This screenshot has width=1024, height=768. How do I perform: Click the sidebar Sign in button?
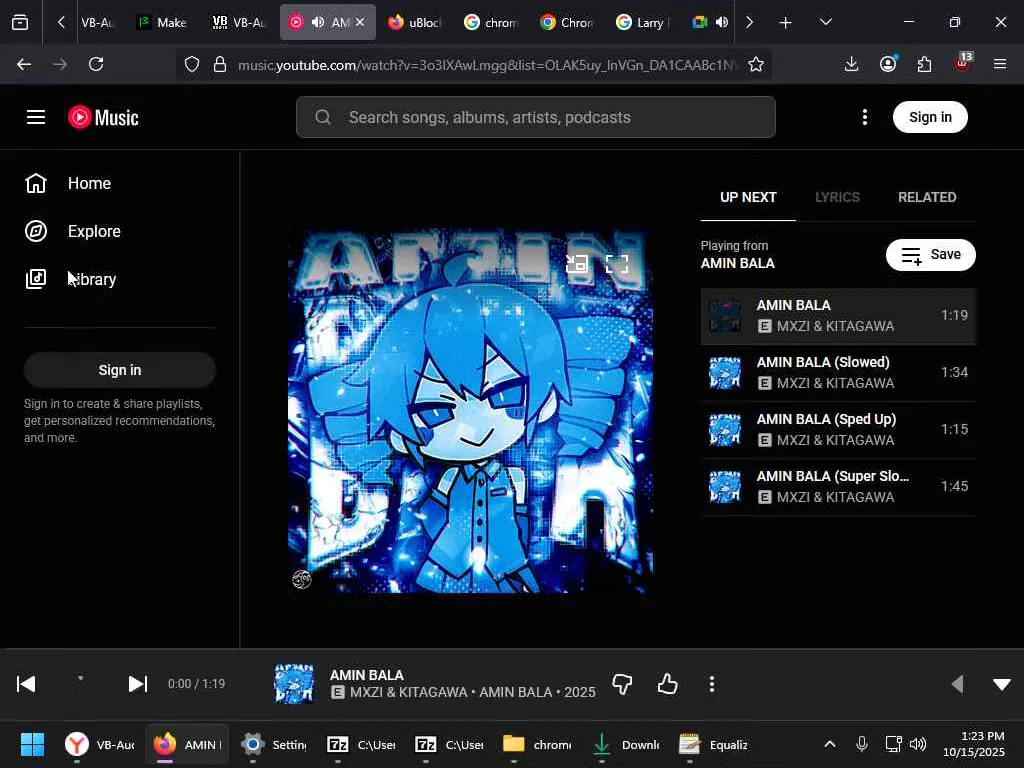(120, 370)
